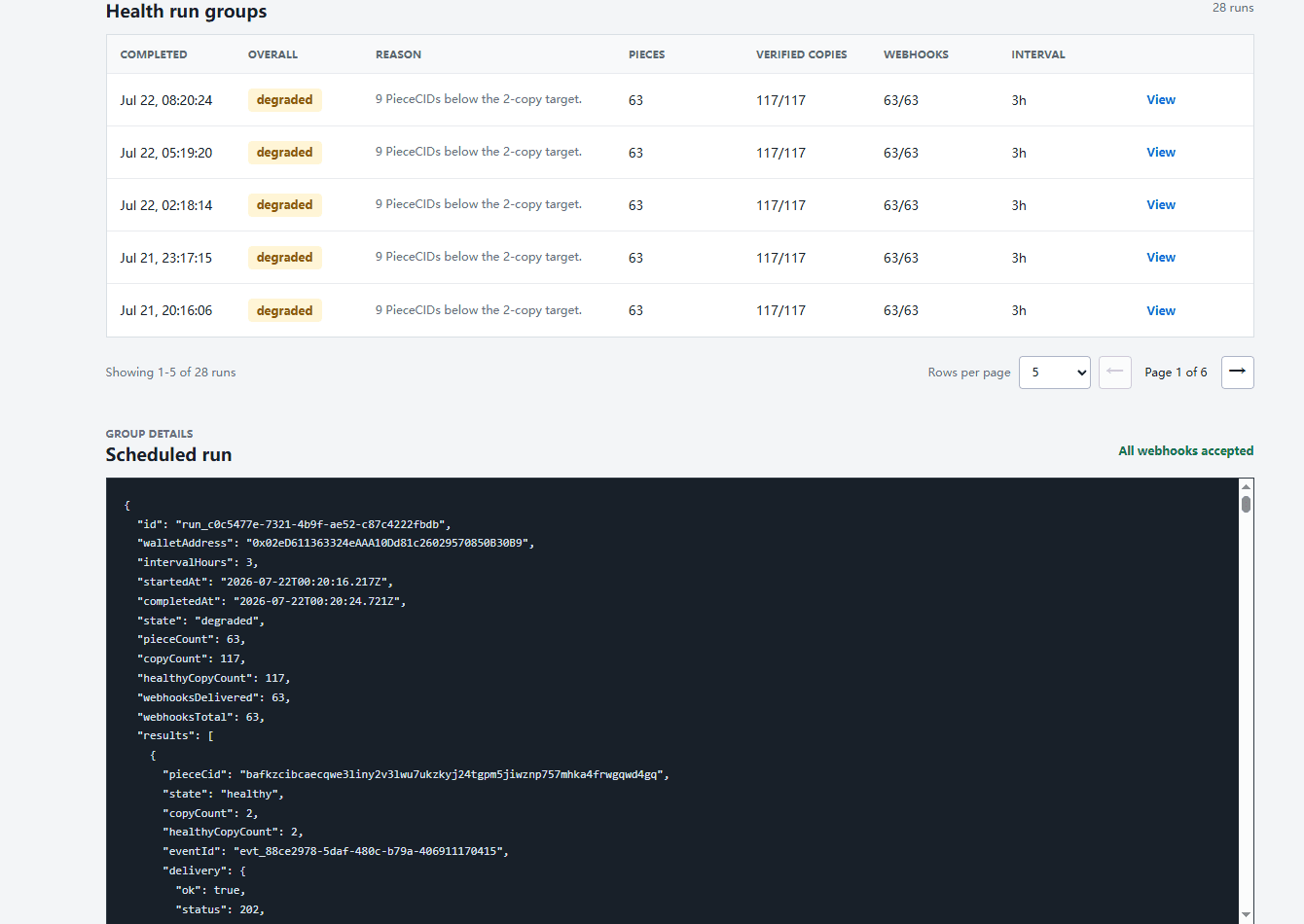Screen dimensions: 1304x924
Task: Click the COMPLETED column header
Action: pos(154,54)
